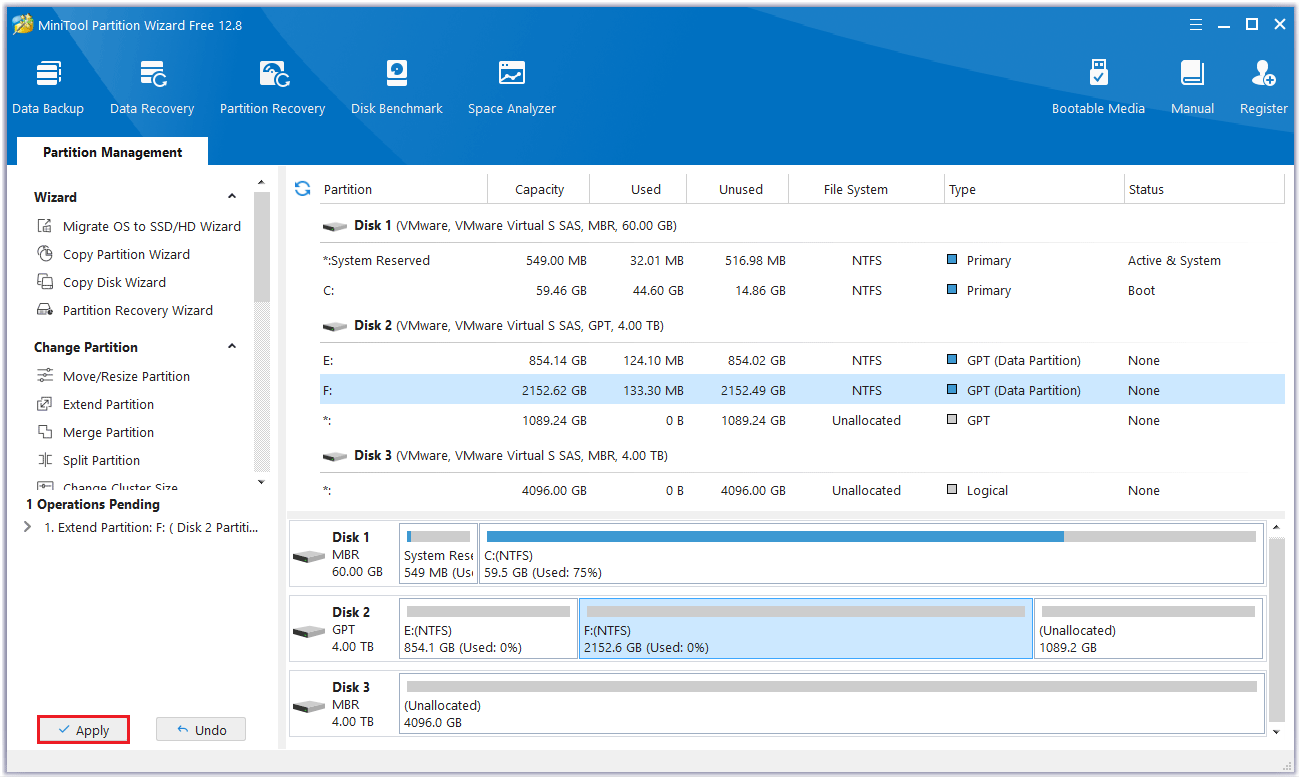Select the 1089.24 GB unallocated row

pyautogui.click(x=802, y=421)
